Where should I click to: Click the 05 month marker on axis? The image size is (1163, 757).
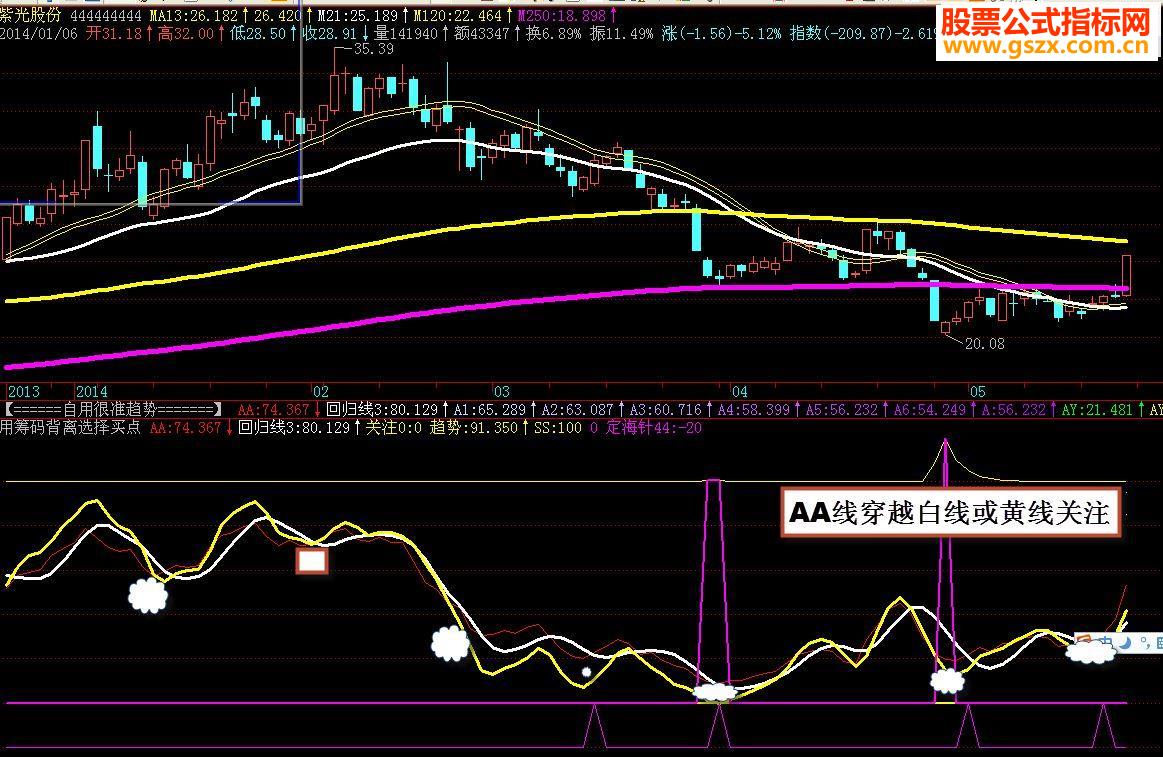978,392
